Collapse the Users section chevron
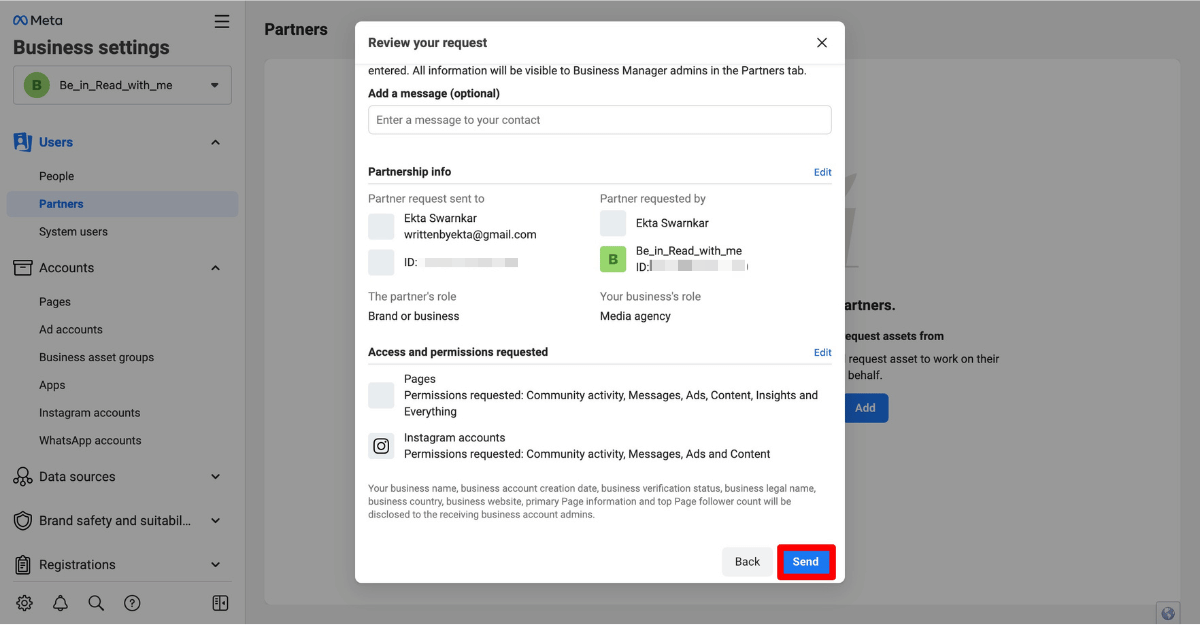Image resolution: width=1200 pixels, height=625 pixels. coord(215,142)
